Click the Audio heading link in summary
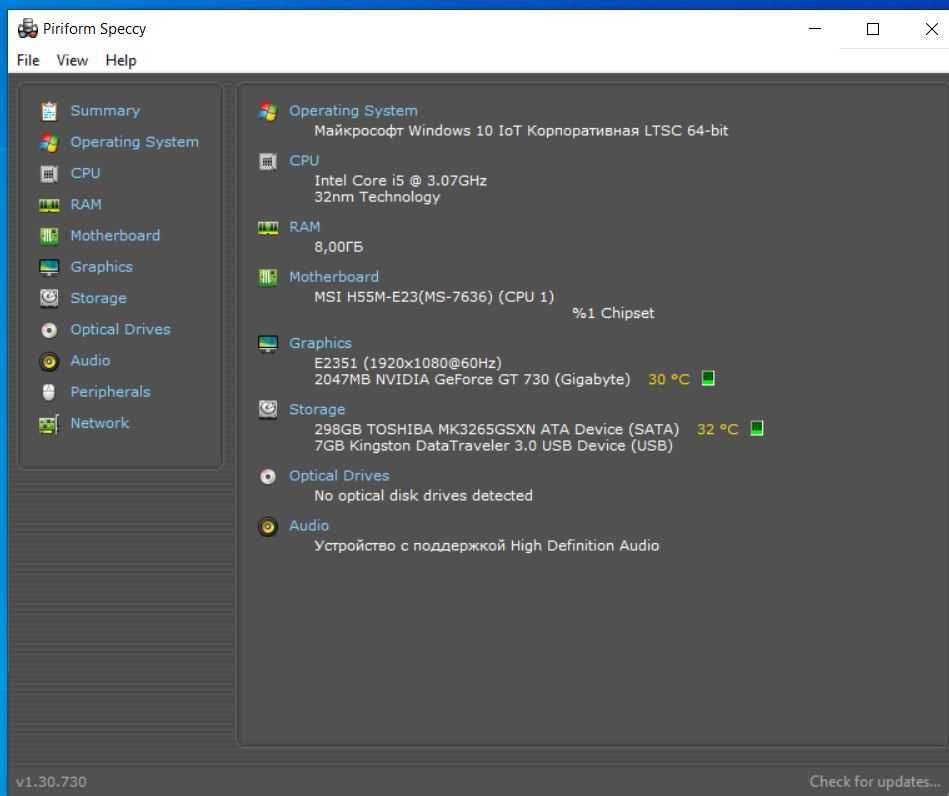The height and width of the screenshot is (796, 949). [309, 525]
